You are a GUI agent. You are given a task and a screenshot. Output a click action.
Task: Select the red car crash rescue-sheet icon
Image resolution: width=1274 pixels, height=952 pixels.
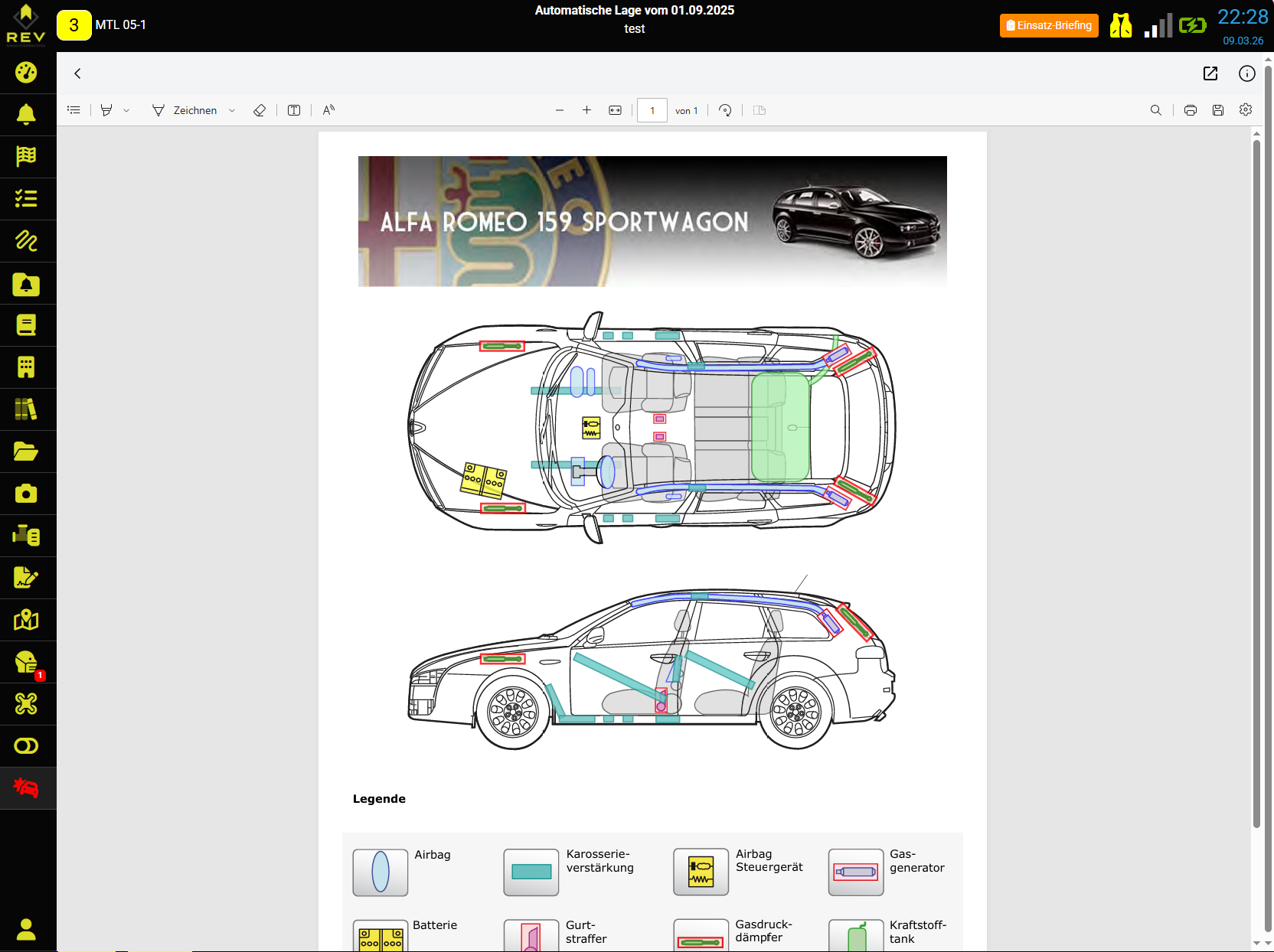(26, 788)
